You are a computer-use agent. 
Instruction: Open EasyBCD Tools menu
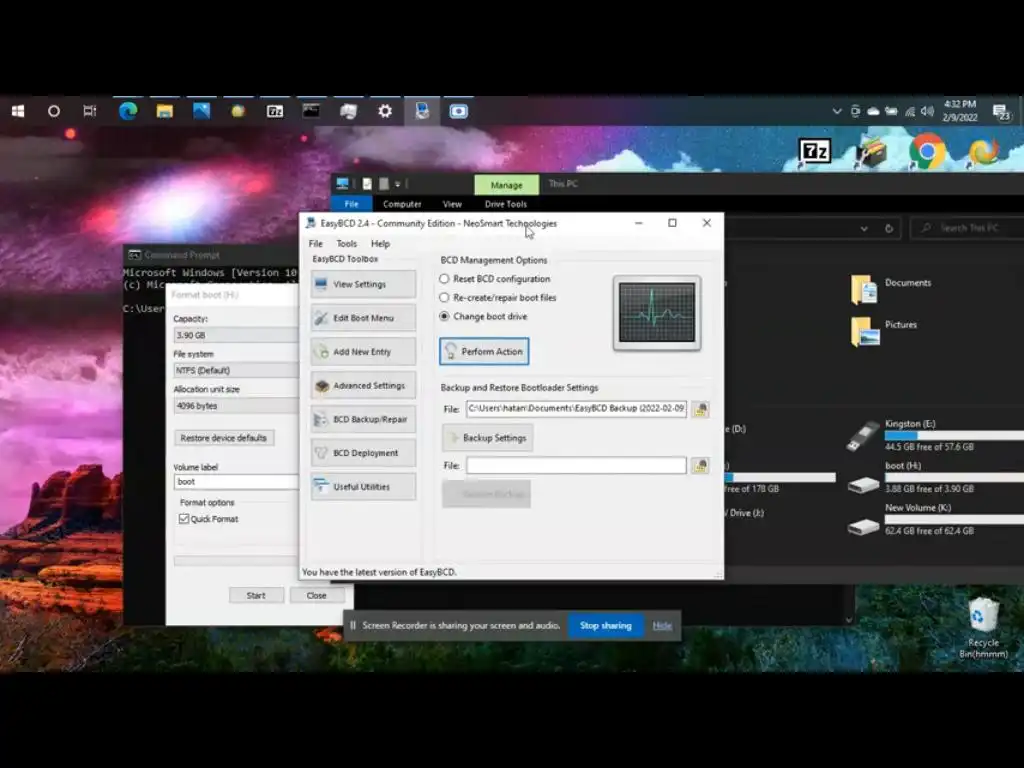coord(347,244)
